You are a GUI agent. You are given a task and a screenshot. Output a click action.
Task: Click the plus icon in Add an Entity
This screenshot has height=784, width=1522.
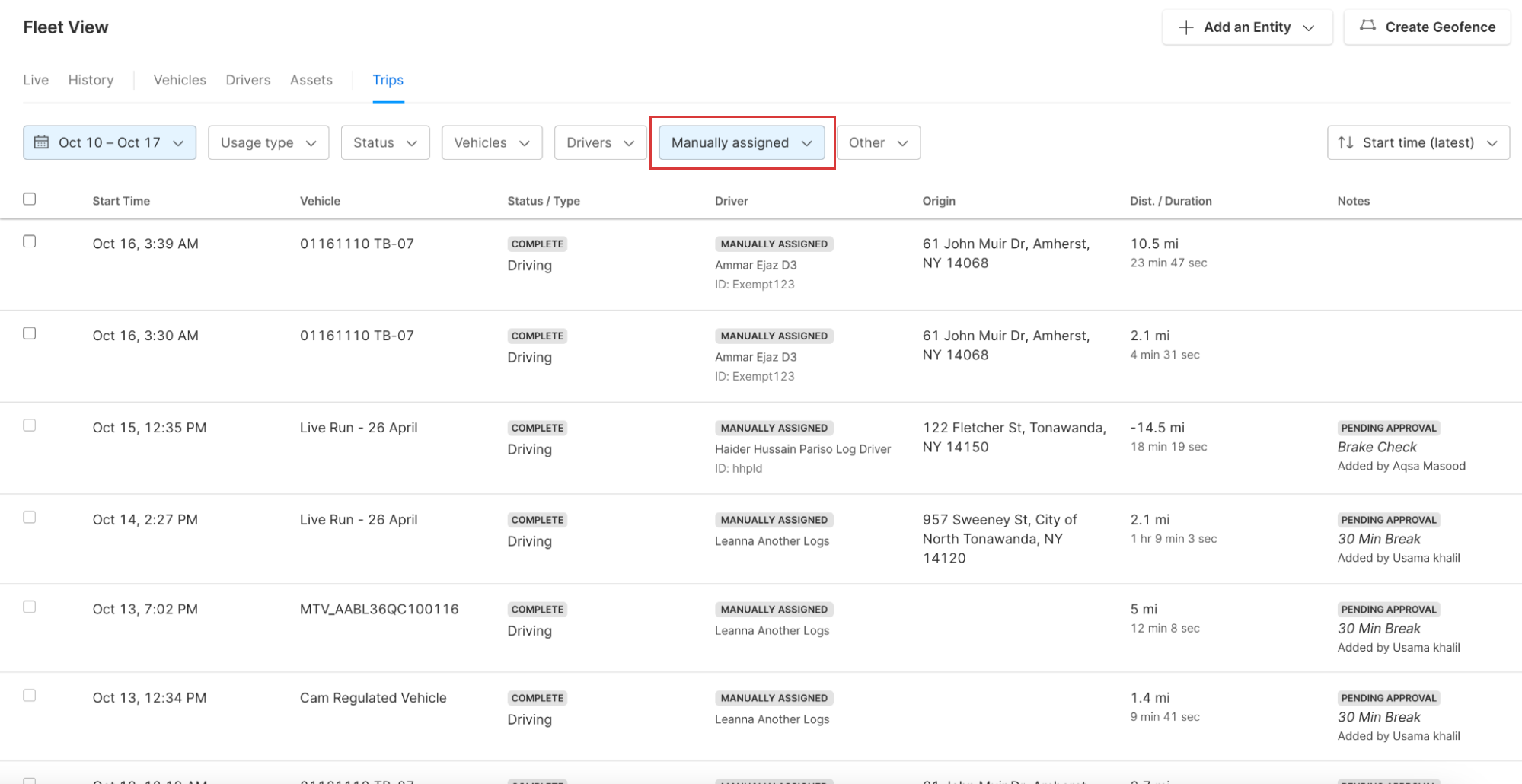point(1185,27)
